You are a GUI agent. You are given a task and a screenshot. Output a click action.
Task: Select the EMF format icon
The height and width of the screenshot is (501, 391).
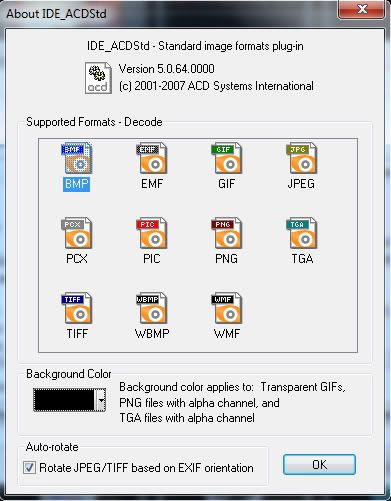pos(152,158)
